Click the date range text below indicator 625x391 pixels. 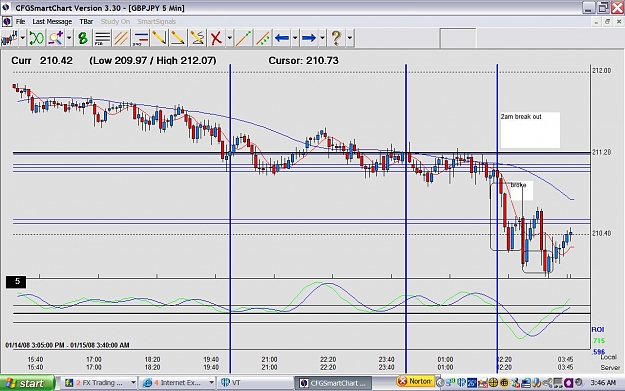tap(67, 345)
